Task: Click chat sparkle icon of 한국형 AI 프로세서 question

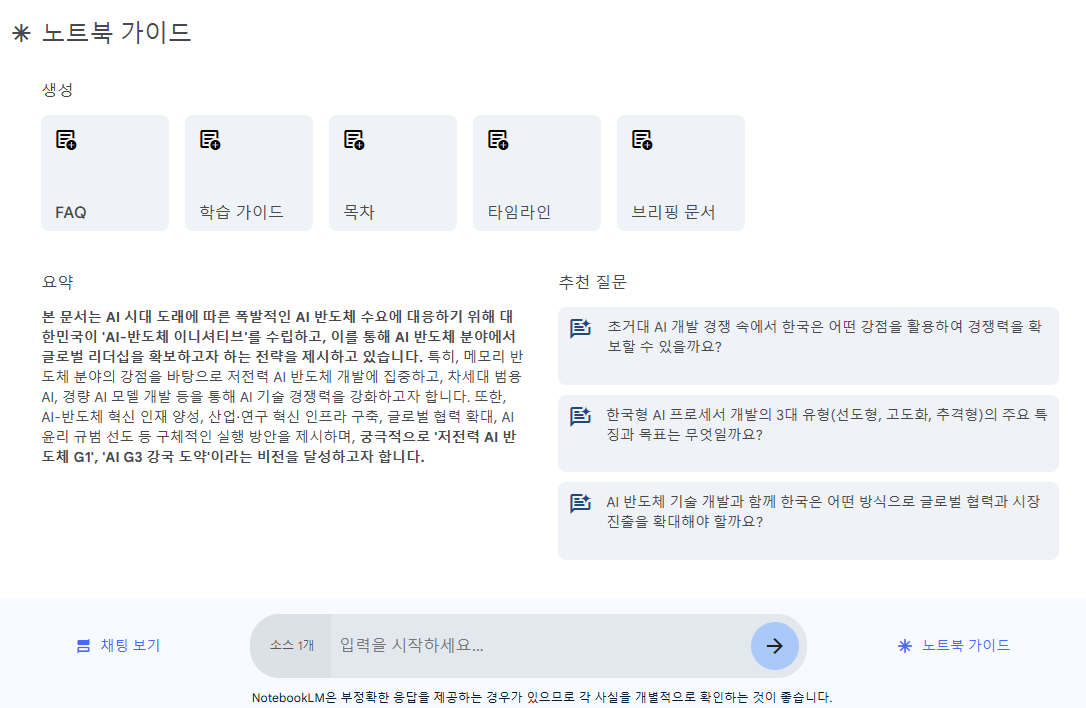Action: [580, 416]
